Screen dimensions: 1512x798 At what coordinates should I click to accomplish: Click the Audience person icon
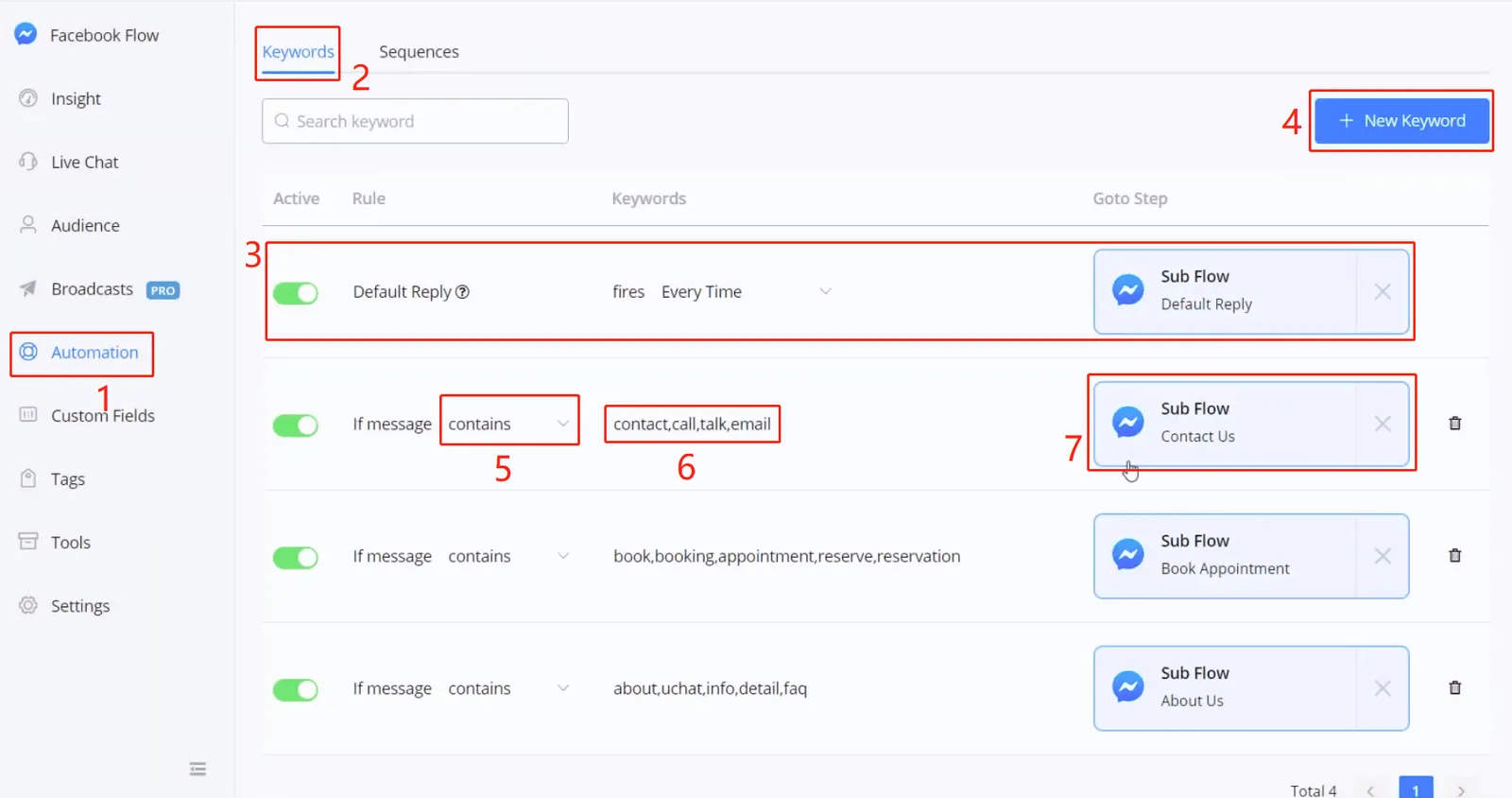(x=28, y=224)
